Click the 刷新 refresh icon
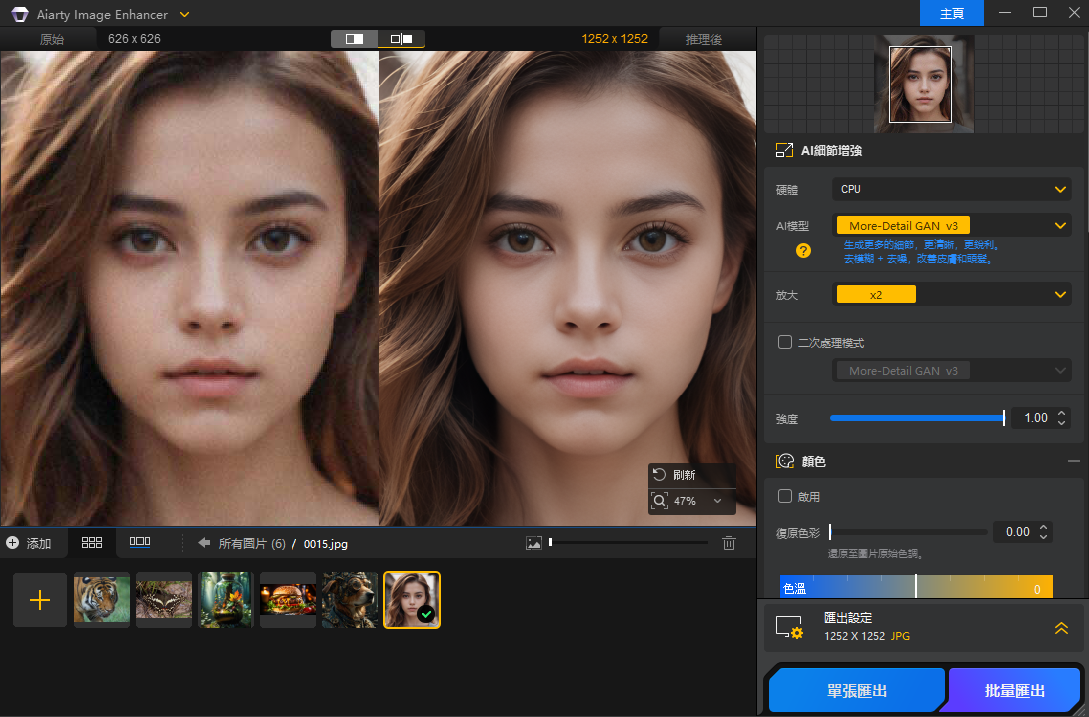1089x717 pixels. [659, 475]
